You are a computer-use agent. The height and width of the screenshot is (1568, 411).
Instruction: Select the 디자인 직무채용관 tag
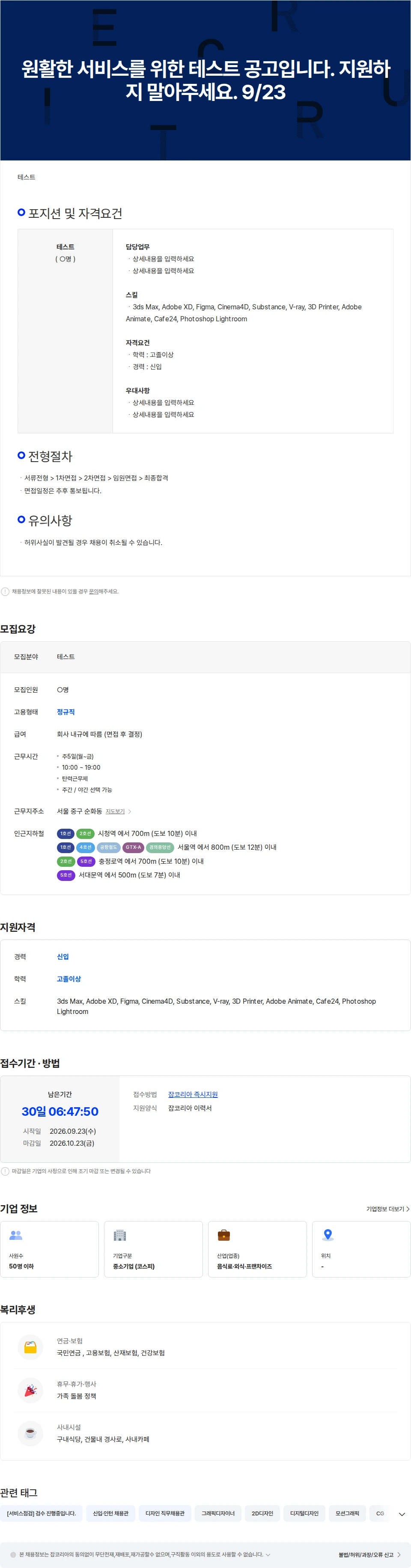tap(165, 1514)
